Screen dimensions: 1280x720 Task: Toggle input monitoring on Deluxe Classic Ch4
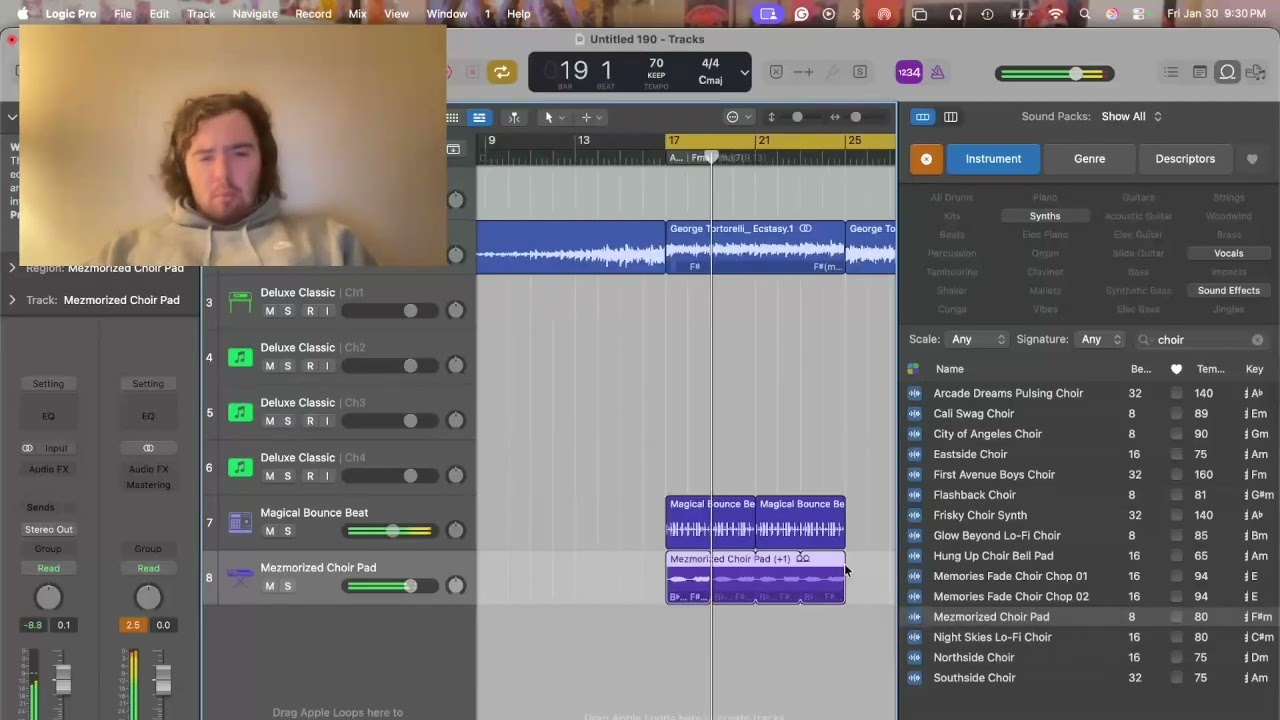(x=327, y=476)
